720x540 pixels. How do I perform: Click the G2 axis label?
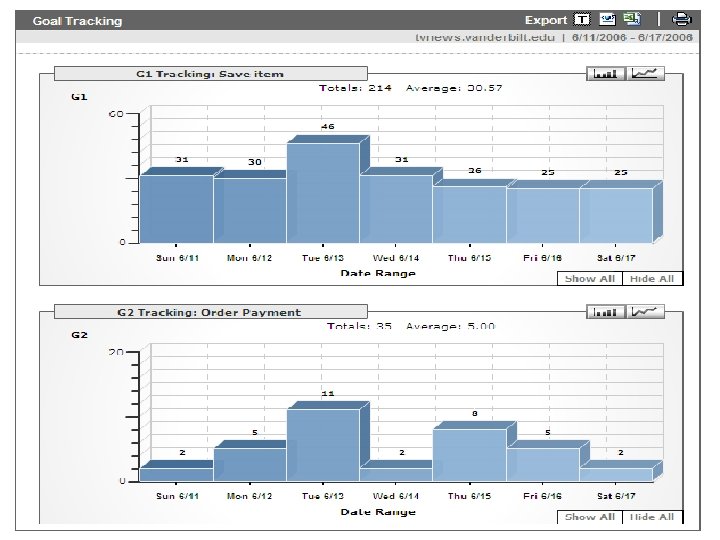click(x=79, y=335)
